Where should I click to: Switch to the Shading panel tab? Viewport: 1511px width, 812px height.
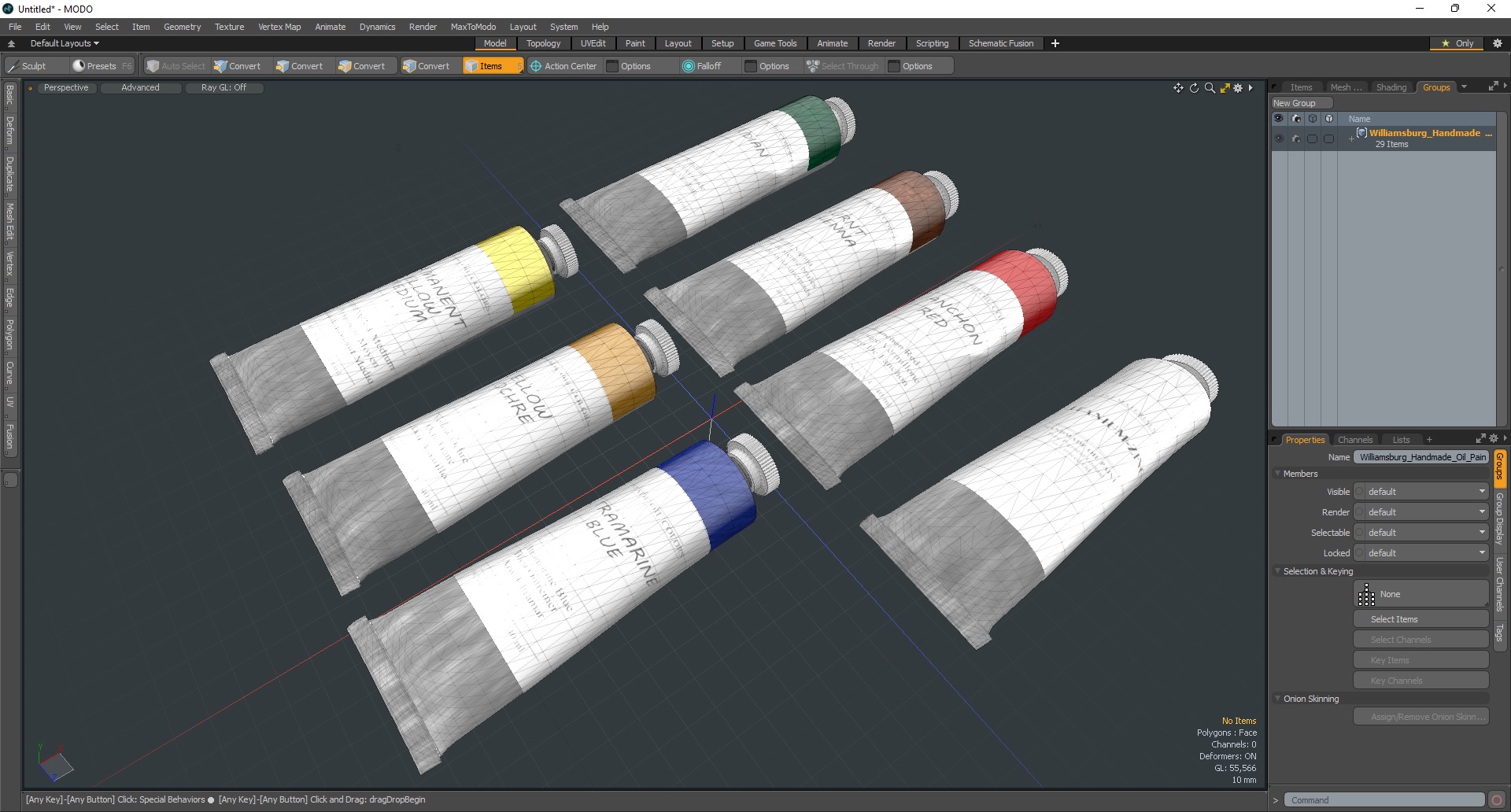click(1391, 87)
